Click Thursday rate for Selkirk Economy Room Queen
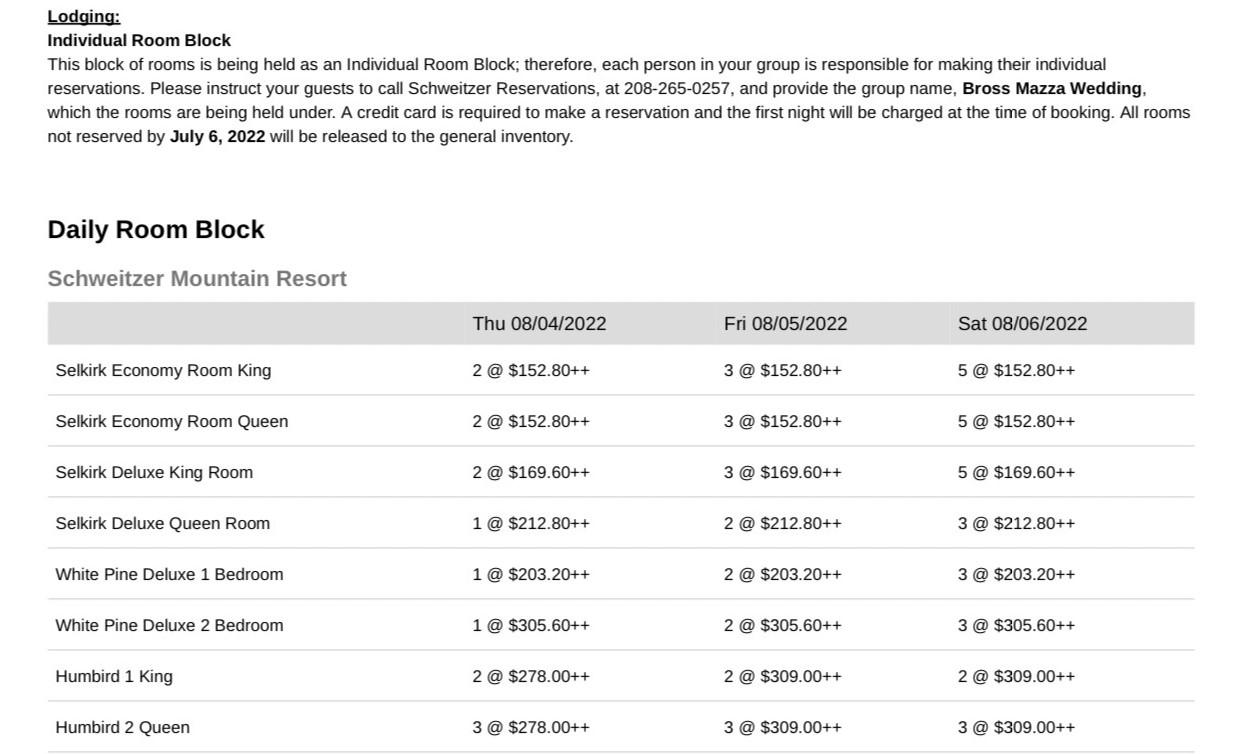 coord(531,422)
